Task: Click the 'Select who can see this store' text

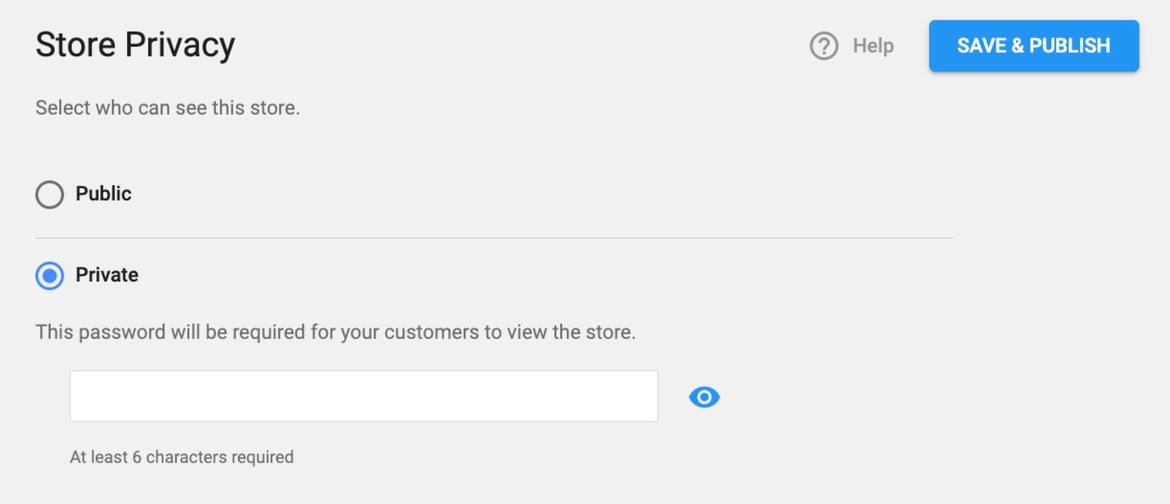Action: click(167, 108)
